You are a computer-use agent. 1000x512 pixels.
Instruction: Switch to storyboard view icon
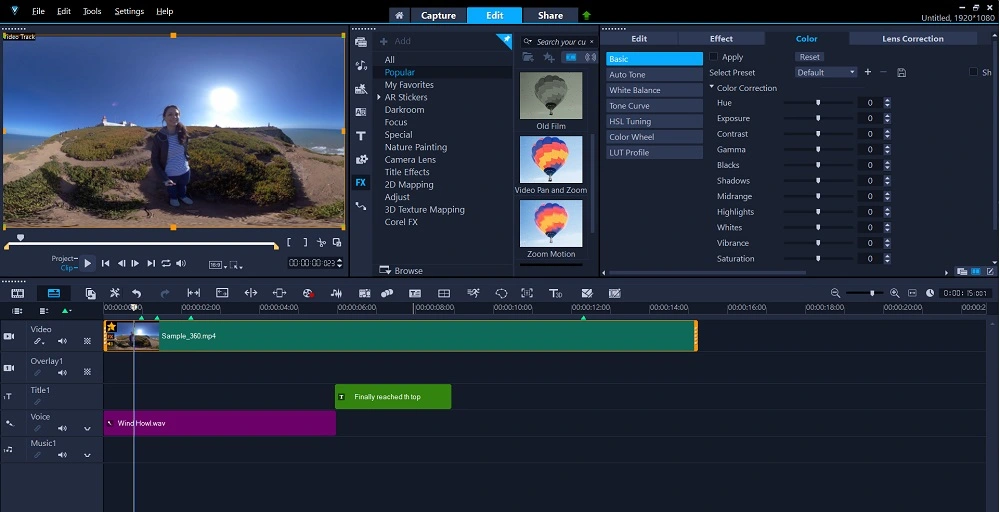coord(18,293)
